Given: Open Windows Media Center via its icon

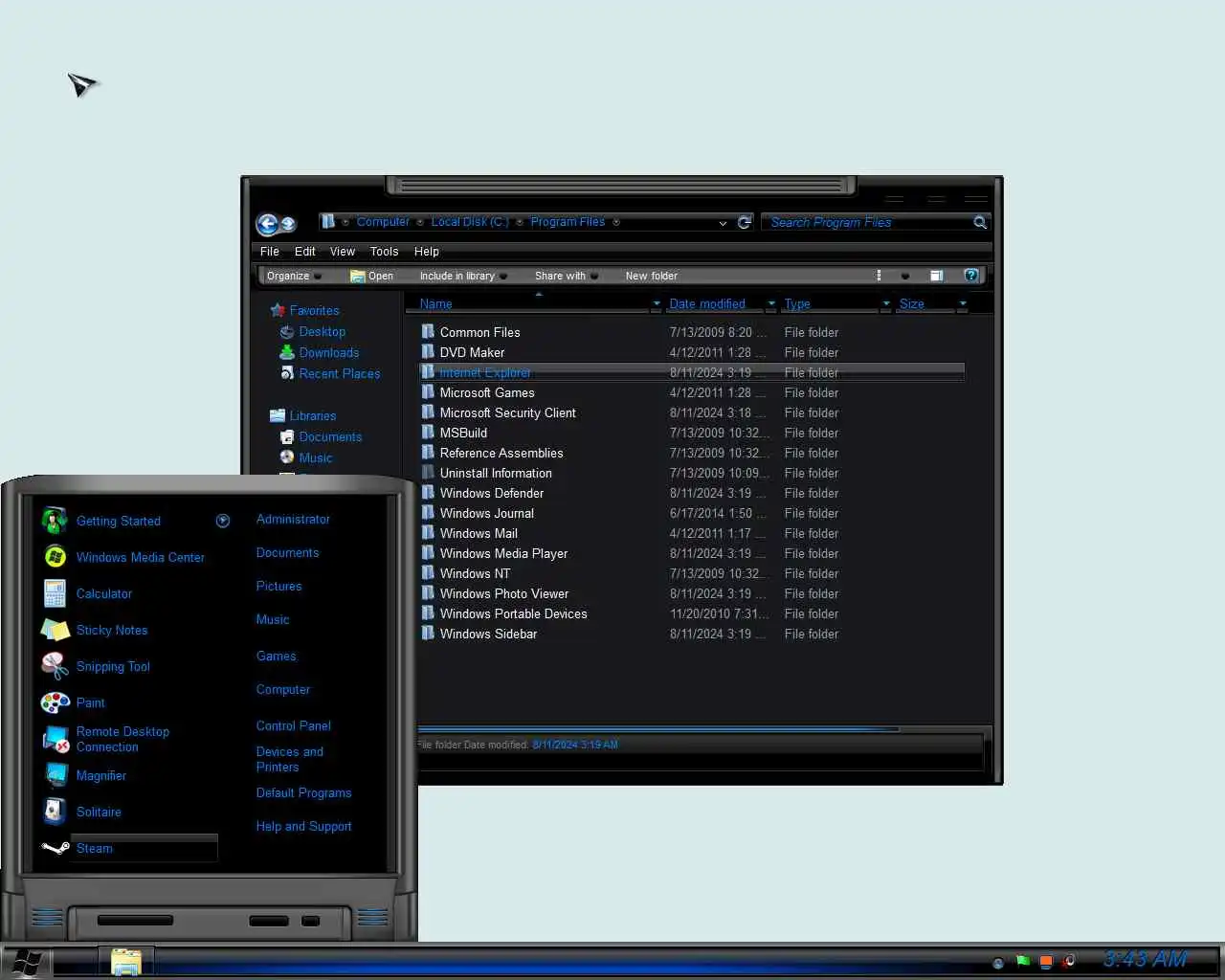Looking at the screenshot, I should (55, 557).
